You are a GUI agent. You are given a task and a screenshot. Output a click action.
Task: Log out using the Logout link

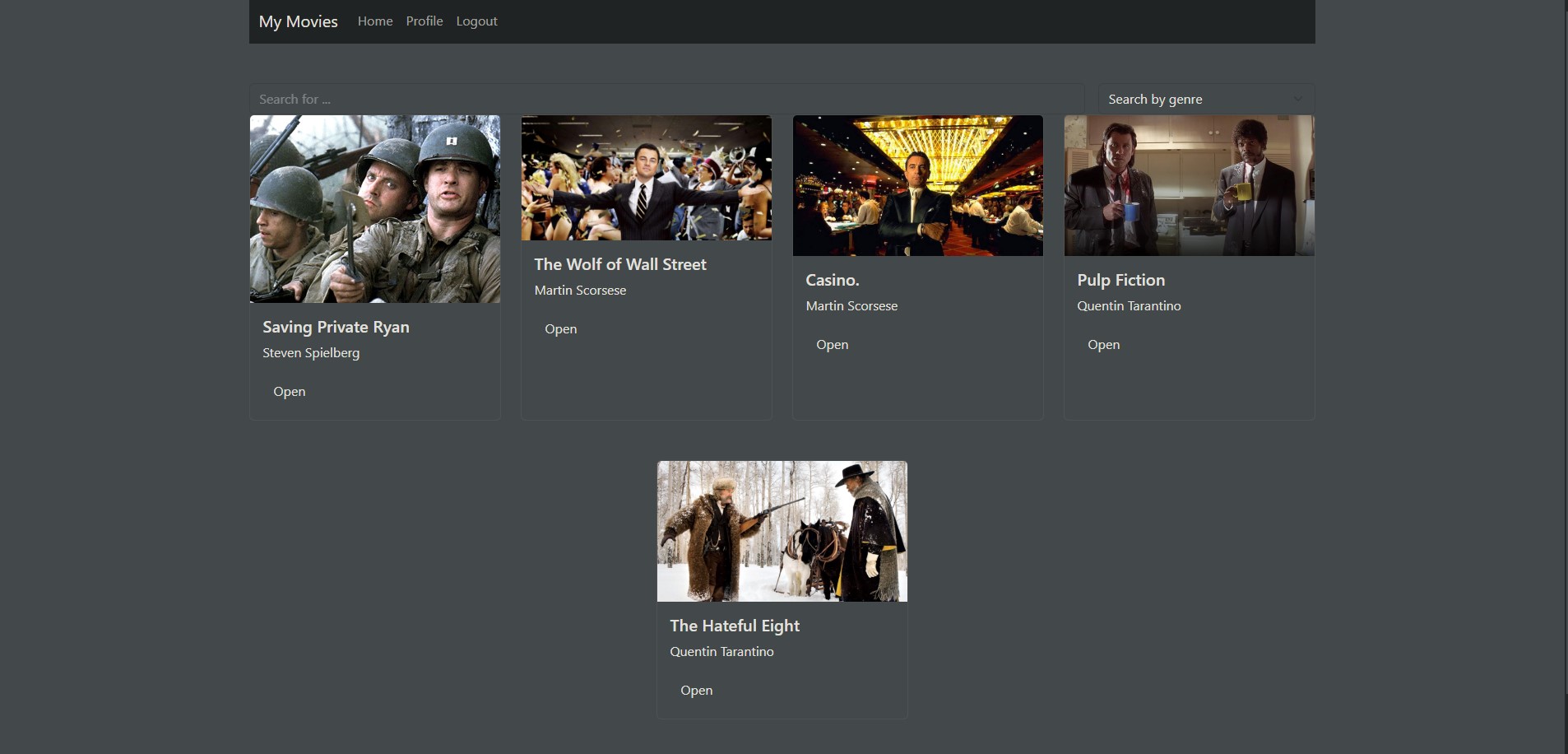tap(476, 21)
